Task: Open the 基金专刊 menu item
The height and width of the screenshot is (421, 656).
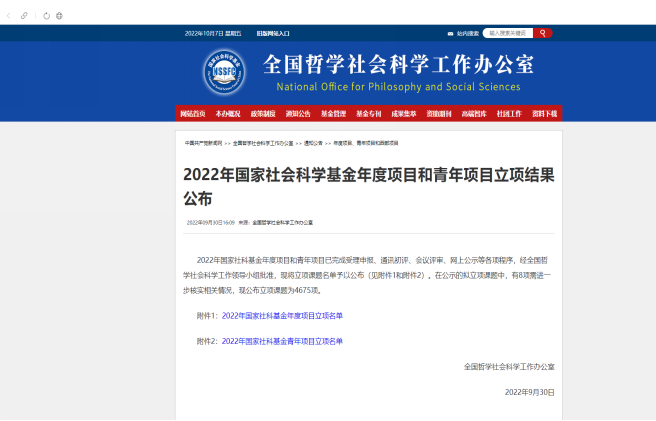Action: click(x=369, y=114)
